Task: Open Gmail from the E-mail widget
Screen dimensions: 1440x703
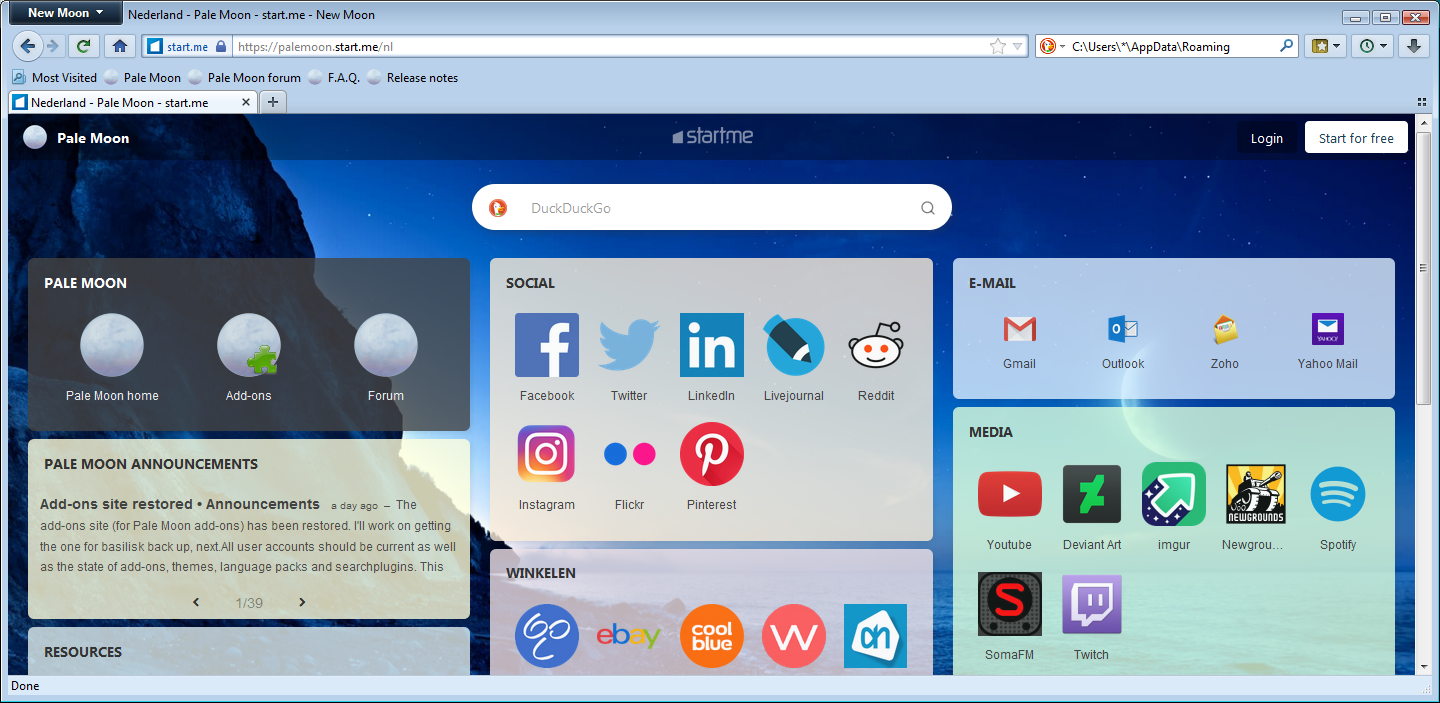Action: 1019,329
